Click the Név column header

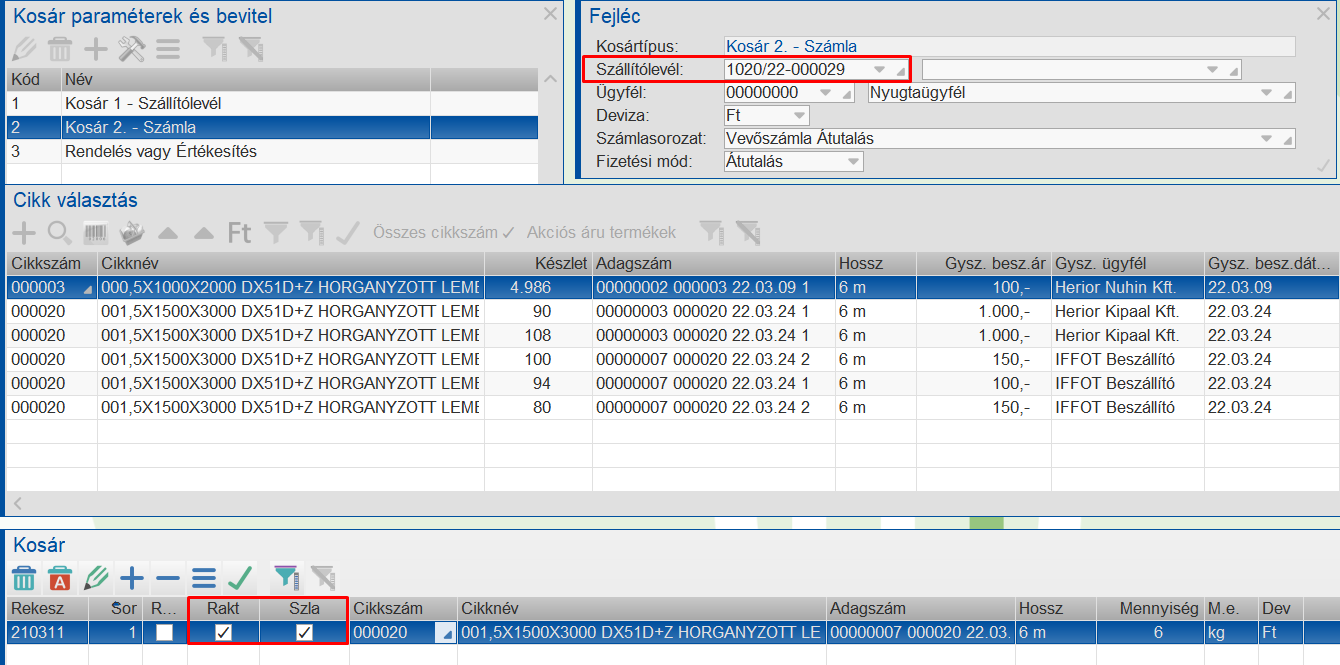[246, 79]
